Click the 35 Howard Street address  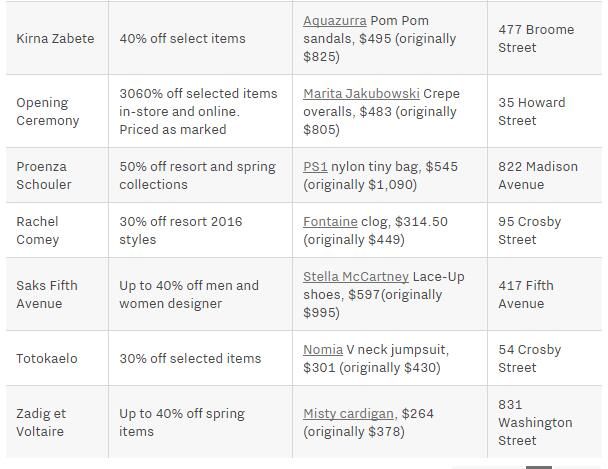(532, 112)
